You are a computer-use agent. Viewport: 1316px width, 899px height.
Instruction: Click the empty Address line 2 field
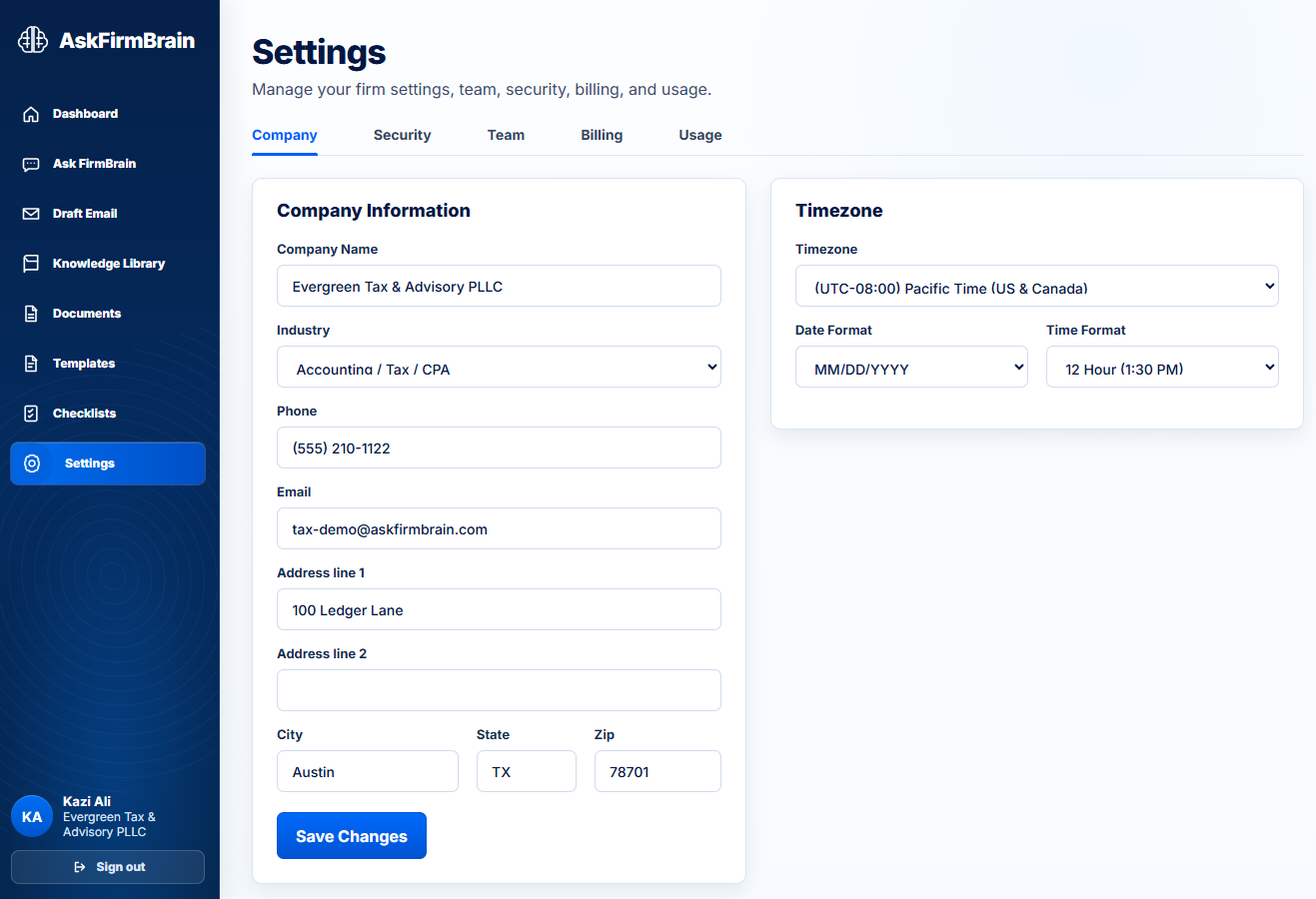(499, 690)
